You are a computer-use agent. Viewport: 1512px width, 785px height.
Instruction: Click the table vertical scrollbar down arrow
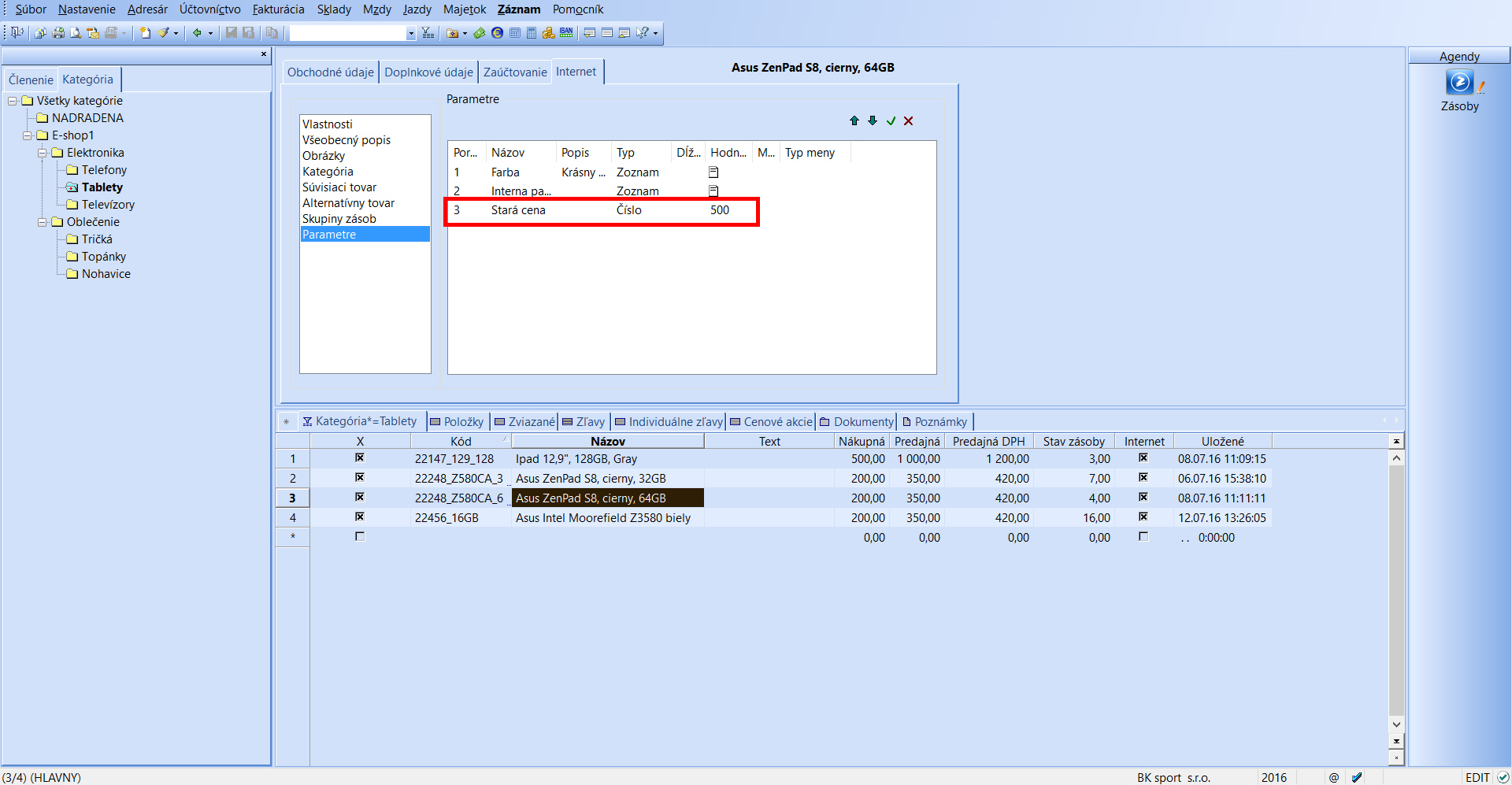[1396, 724]
